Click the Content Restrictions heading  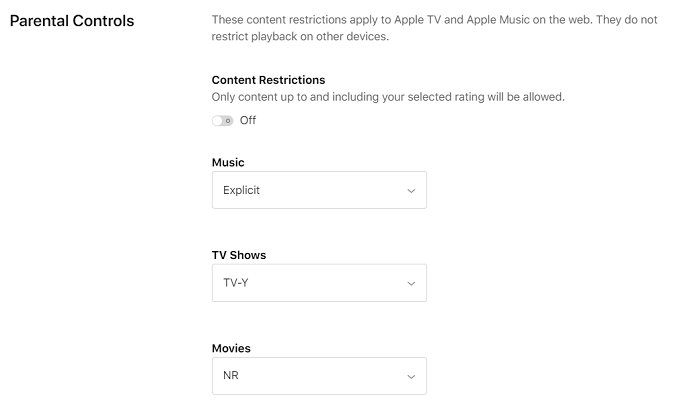268,80
